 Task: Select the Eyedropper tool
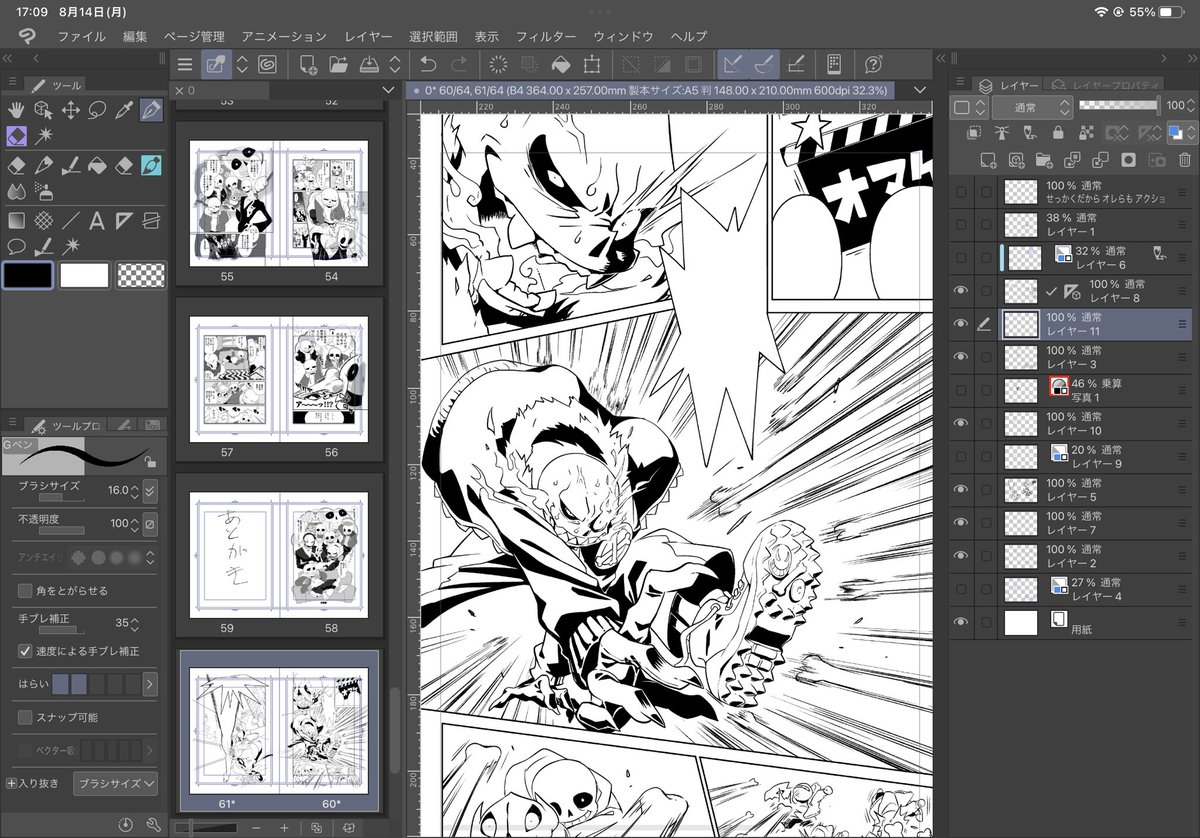click(x=124, y=109)
